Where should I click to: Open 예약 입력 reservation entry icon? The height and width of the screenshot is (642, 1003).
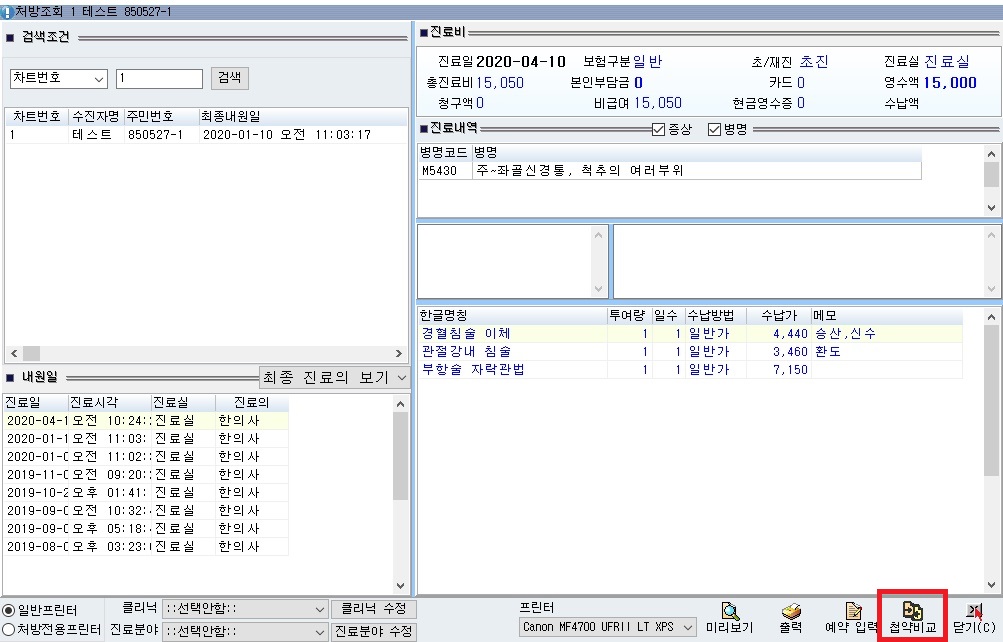click(852, 611)
